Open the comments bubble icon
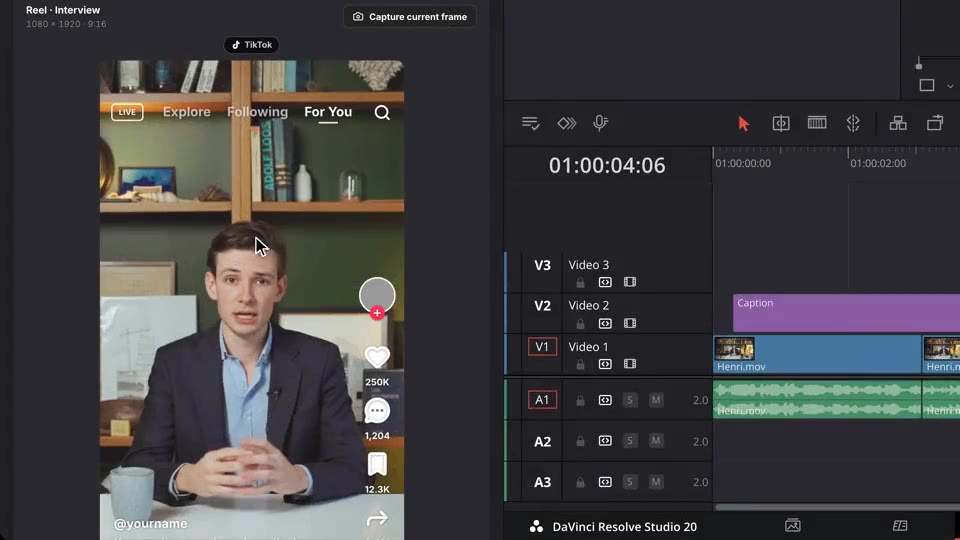Screen dimensions: 960x540 377,411
